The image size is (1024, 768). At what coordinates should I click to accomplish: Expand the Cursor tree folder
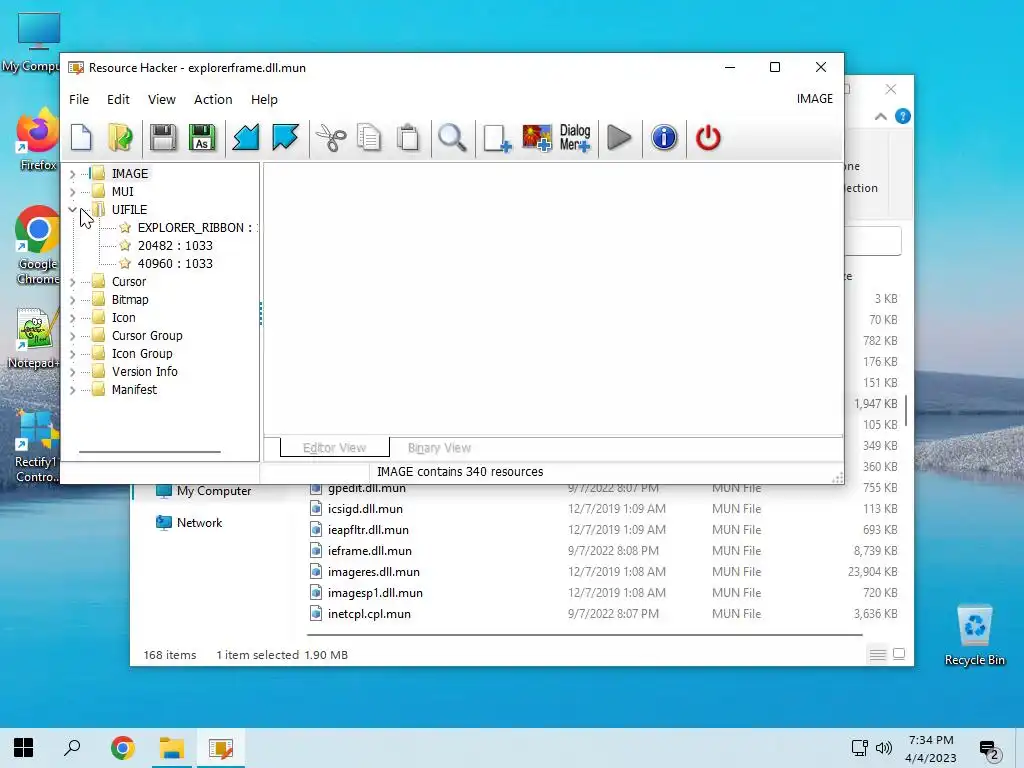(x=72, y=282)
